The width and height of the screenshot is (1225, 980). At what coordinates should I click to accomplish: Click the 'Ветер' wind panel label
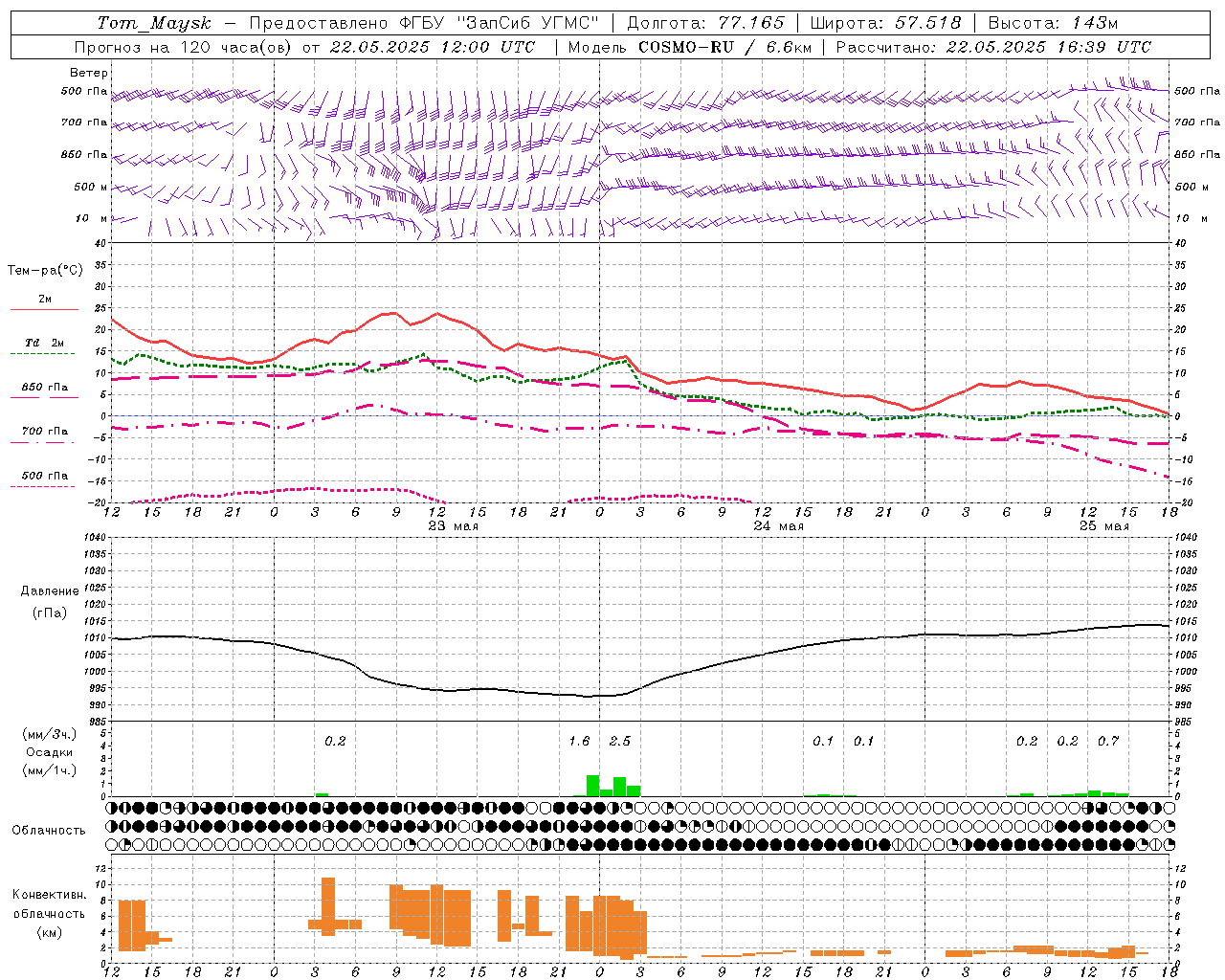click(x=89, y=73)
